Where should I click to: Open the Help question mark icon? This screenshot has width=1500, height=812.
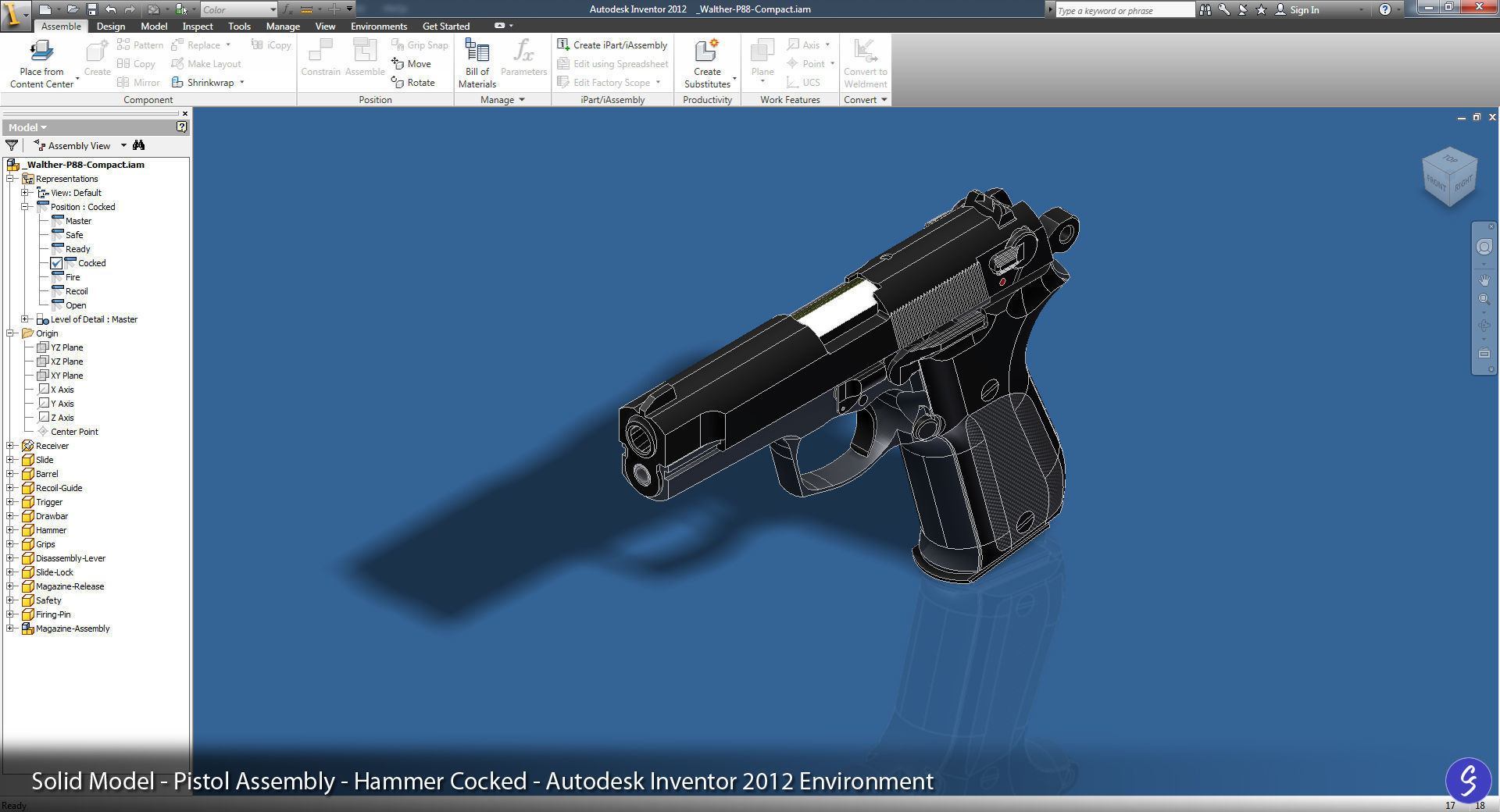click(1385, 9)
